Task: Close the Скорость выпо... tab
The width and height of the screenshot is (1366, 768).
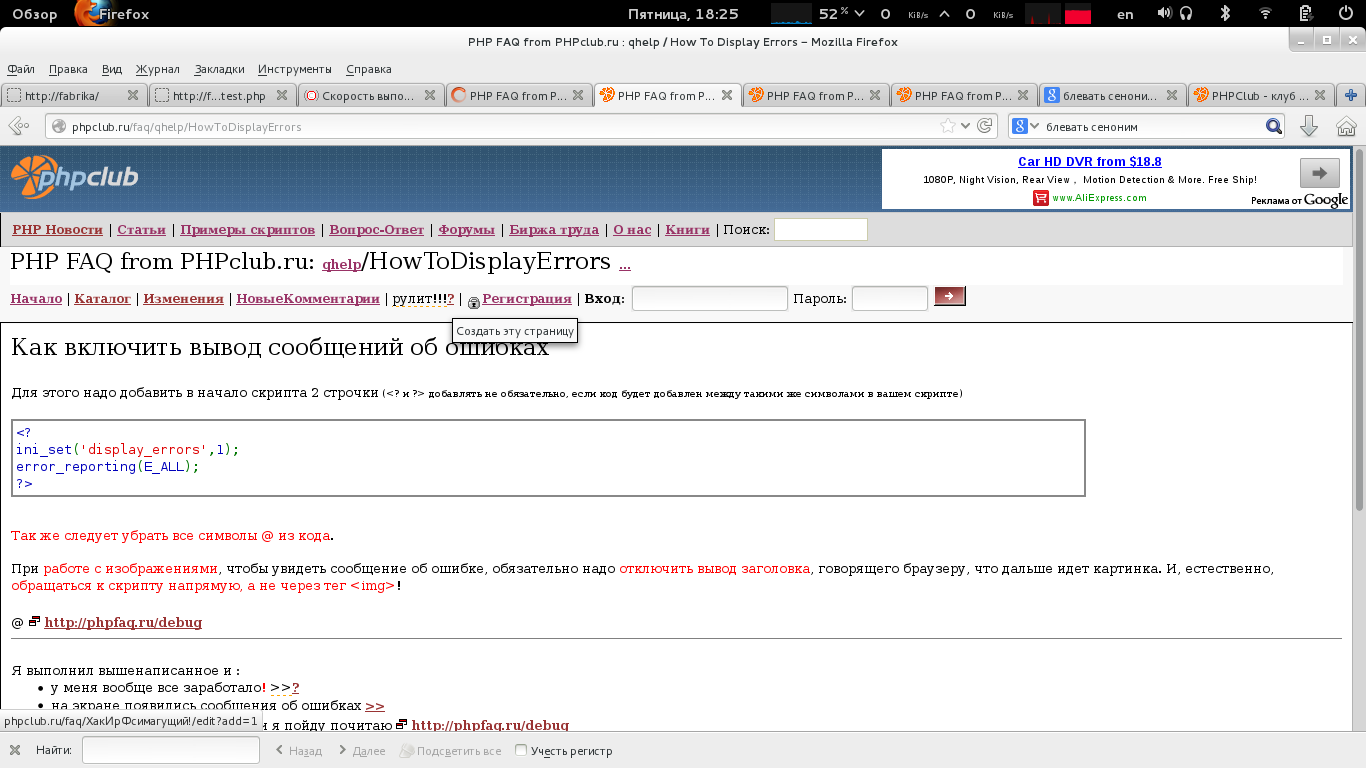Action: 430,96
